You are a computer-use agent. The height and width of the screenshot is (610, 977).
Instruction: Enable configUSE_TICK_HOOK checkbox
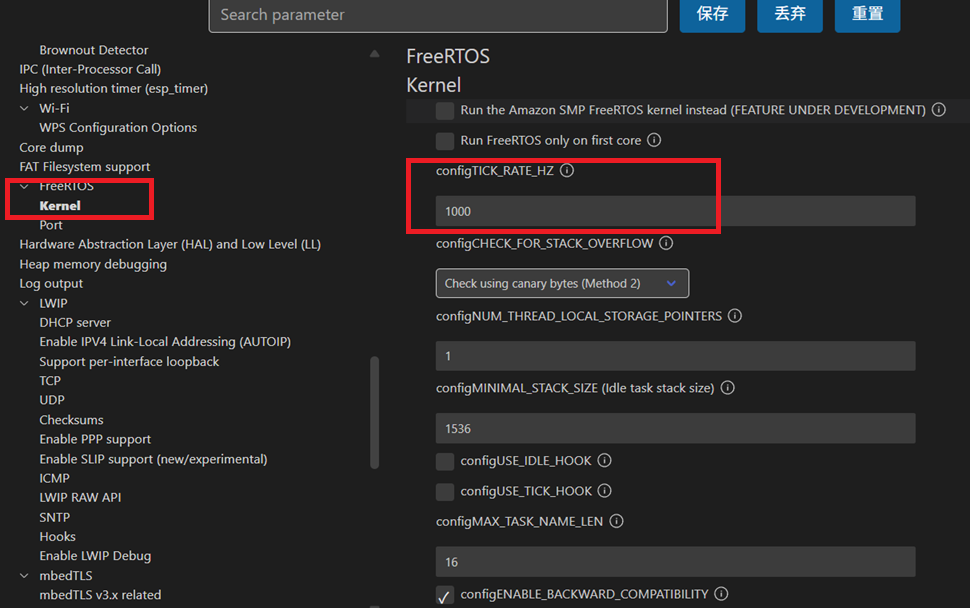click(445, 492)
